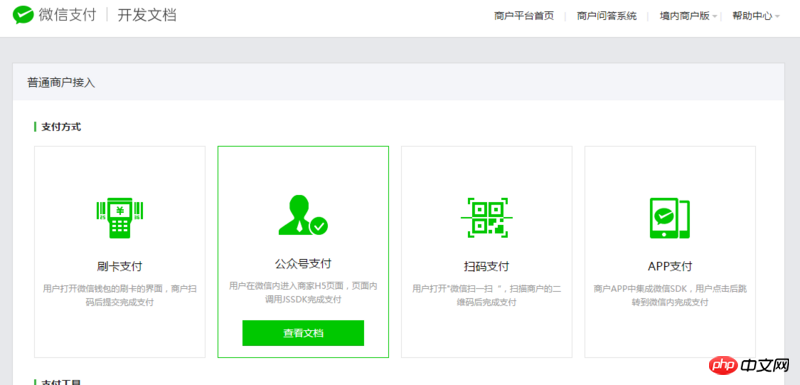Click the 刷卡支付 POS terminal icon

tap(119, 218)
